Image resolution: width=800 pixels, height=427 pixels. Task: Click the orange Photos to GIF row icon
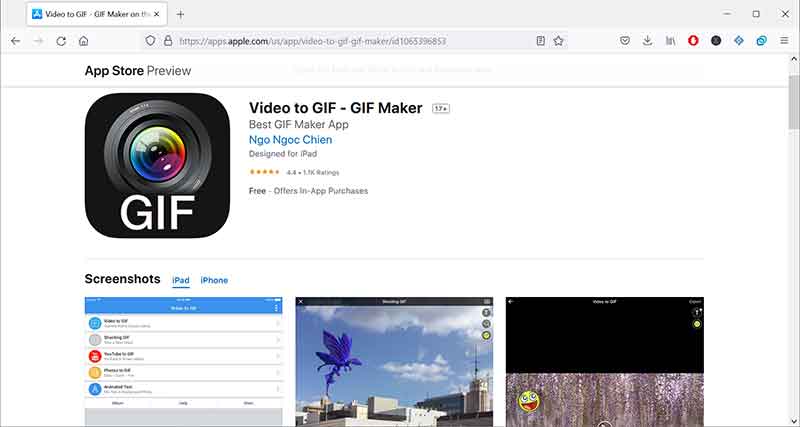point(95,372)
